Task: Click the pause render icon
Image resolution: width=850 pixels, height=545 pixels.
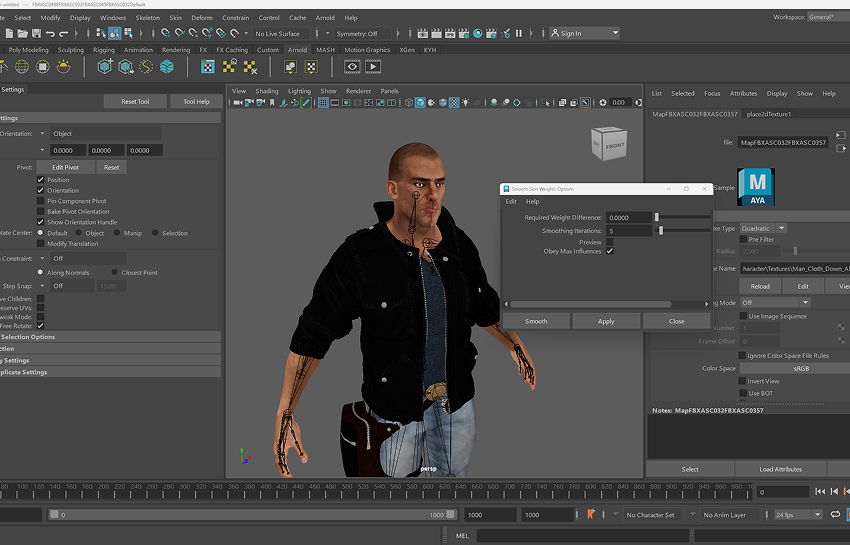Action: tap(518, 33)
